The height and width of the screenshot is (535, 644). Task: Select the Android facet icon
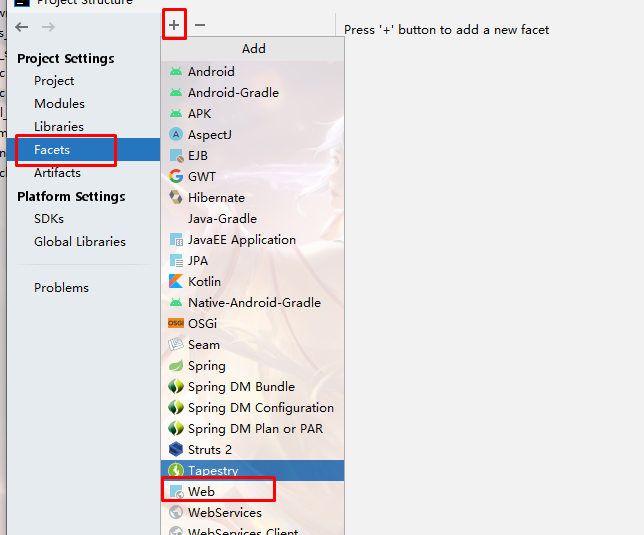pos(176,71)
